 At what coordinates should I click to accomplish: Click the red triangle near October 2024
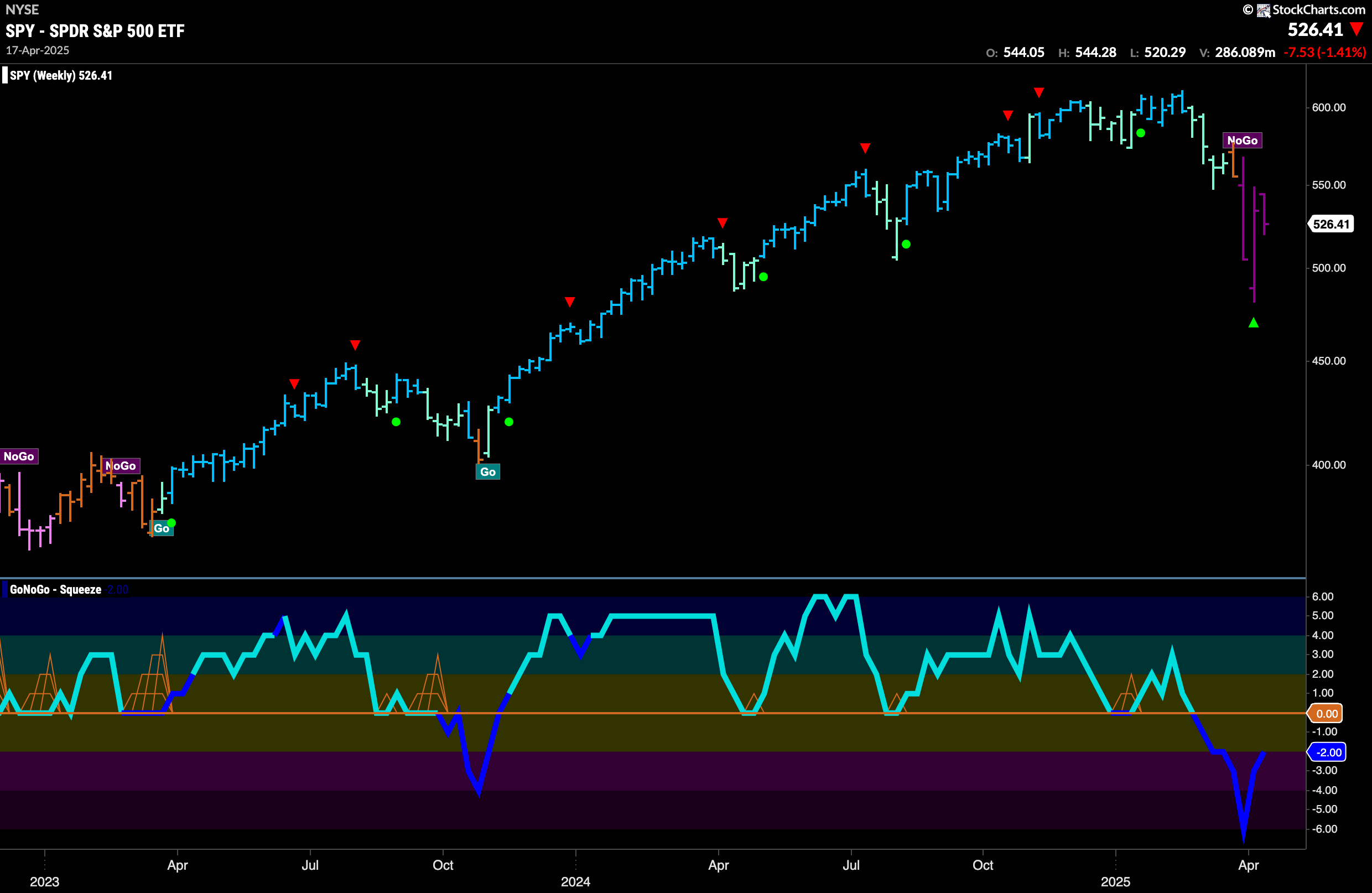(1007, 115)
